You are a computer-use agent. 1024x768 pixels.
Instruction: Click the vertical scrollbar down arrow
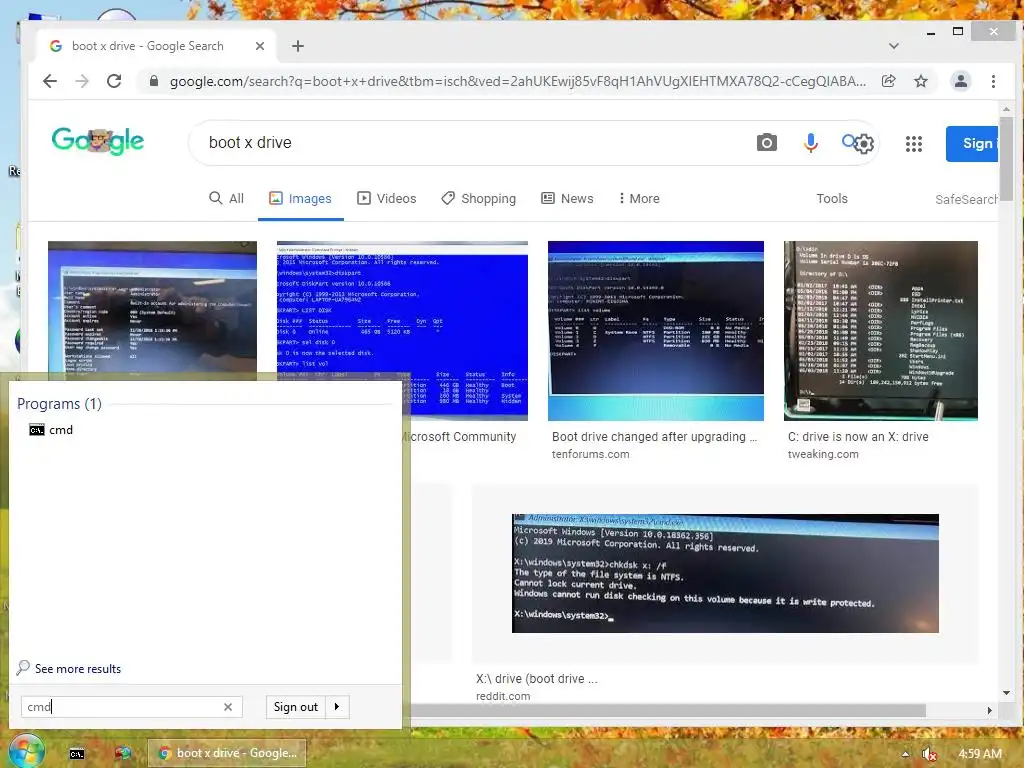tap(1006, 693)
